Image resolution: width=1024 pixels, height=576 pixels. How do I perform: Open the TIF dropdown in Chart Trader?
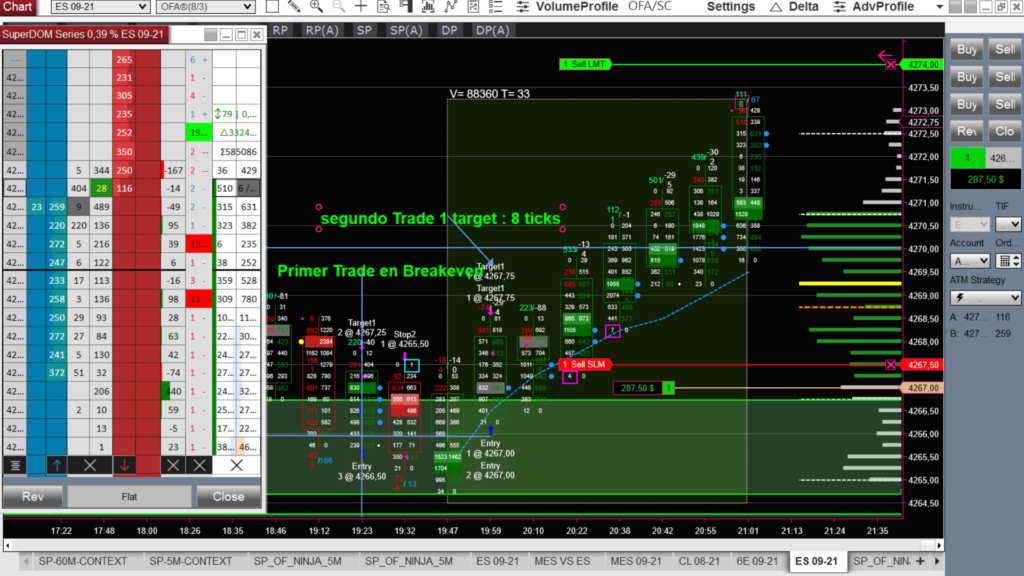[x=1008, y=224]
